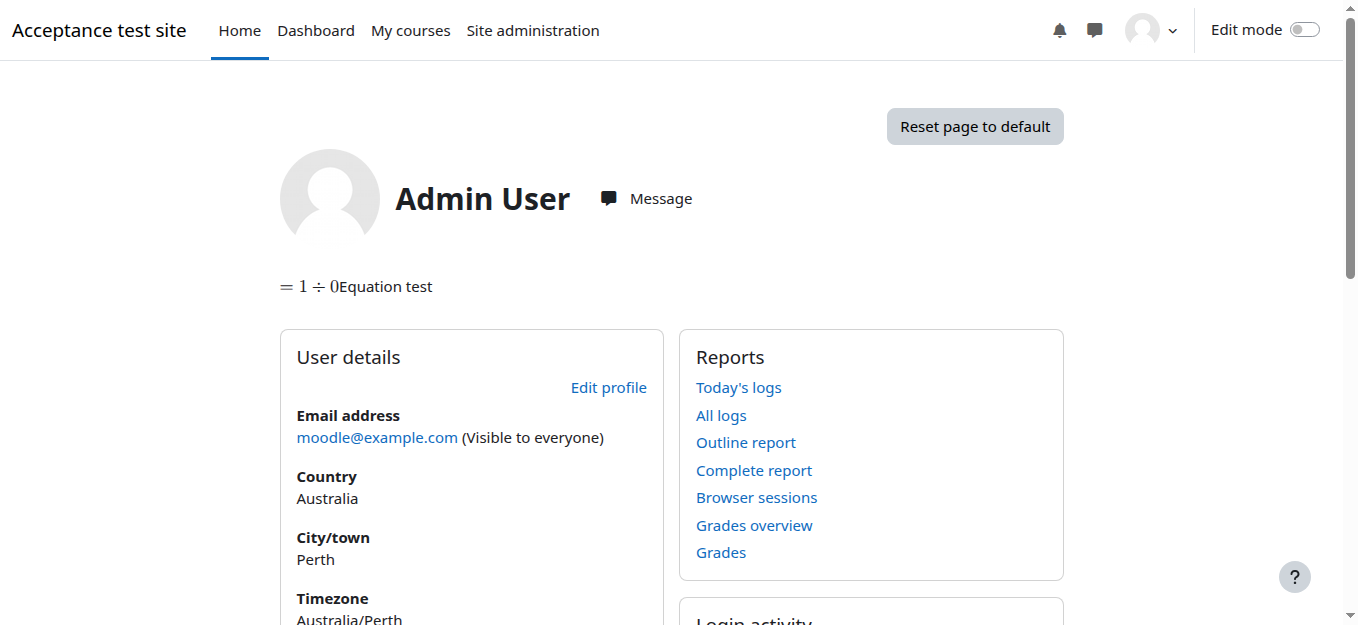This screenshot has width=1358, height=625.
Task: Select the Home tab
Action: [240, 31]
